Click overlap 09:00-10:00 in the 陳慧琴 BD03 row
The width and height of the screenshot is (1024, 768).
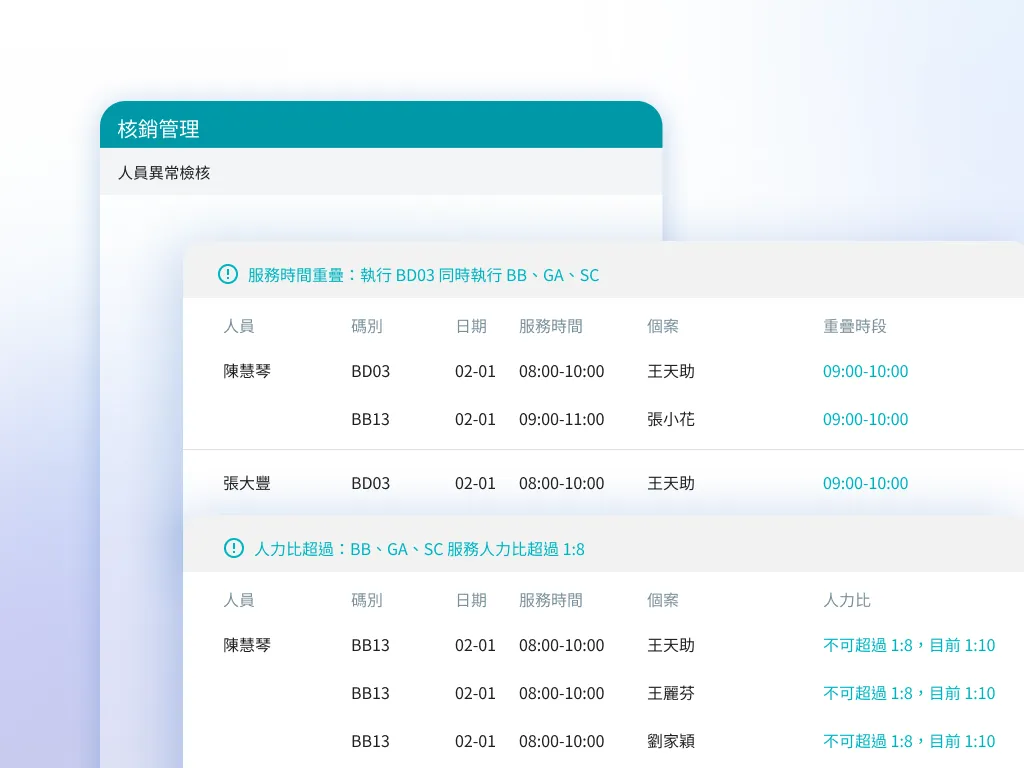865,372
